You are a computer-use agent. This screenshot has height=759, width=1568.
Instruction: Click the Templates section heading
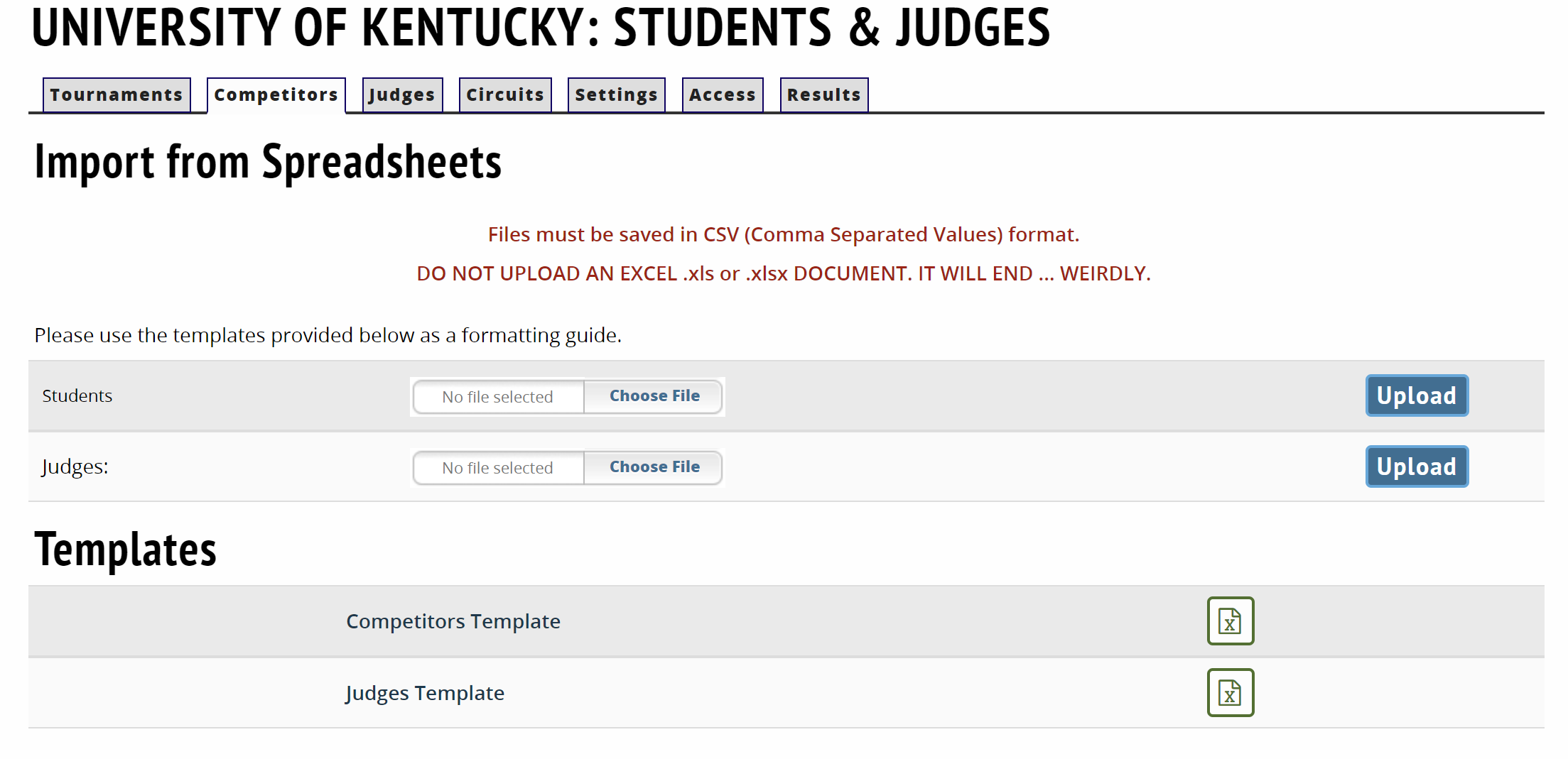pos(125,550)
